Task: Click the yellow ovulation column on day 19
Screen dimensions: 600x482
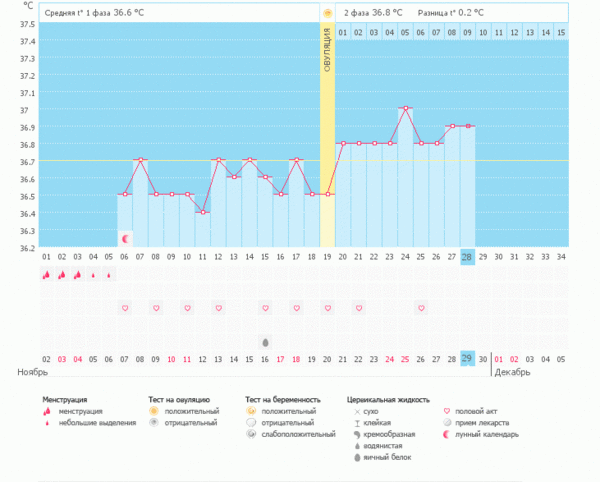Action: [327, 150]
